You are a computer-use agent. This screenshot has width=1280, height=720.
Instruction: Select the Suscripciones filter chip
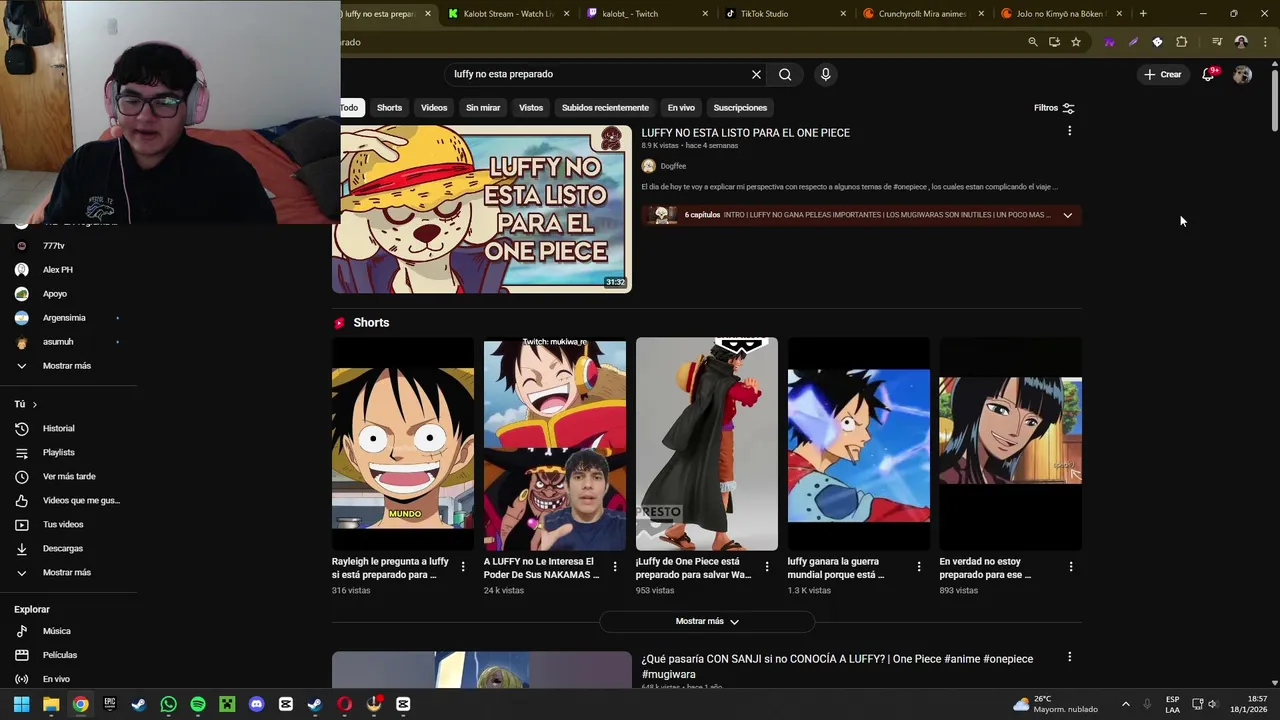[x=740, y=108]
